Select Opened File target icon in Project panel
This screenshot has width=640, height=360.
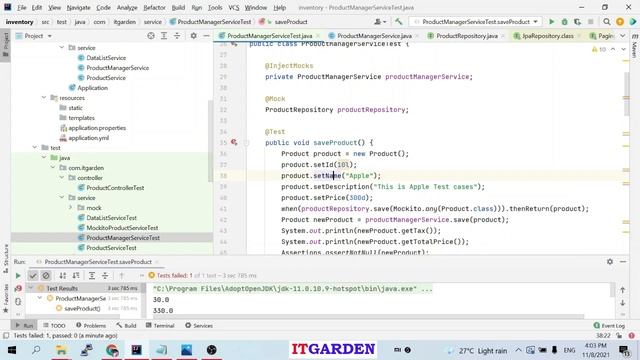[x=151, y=36]
